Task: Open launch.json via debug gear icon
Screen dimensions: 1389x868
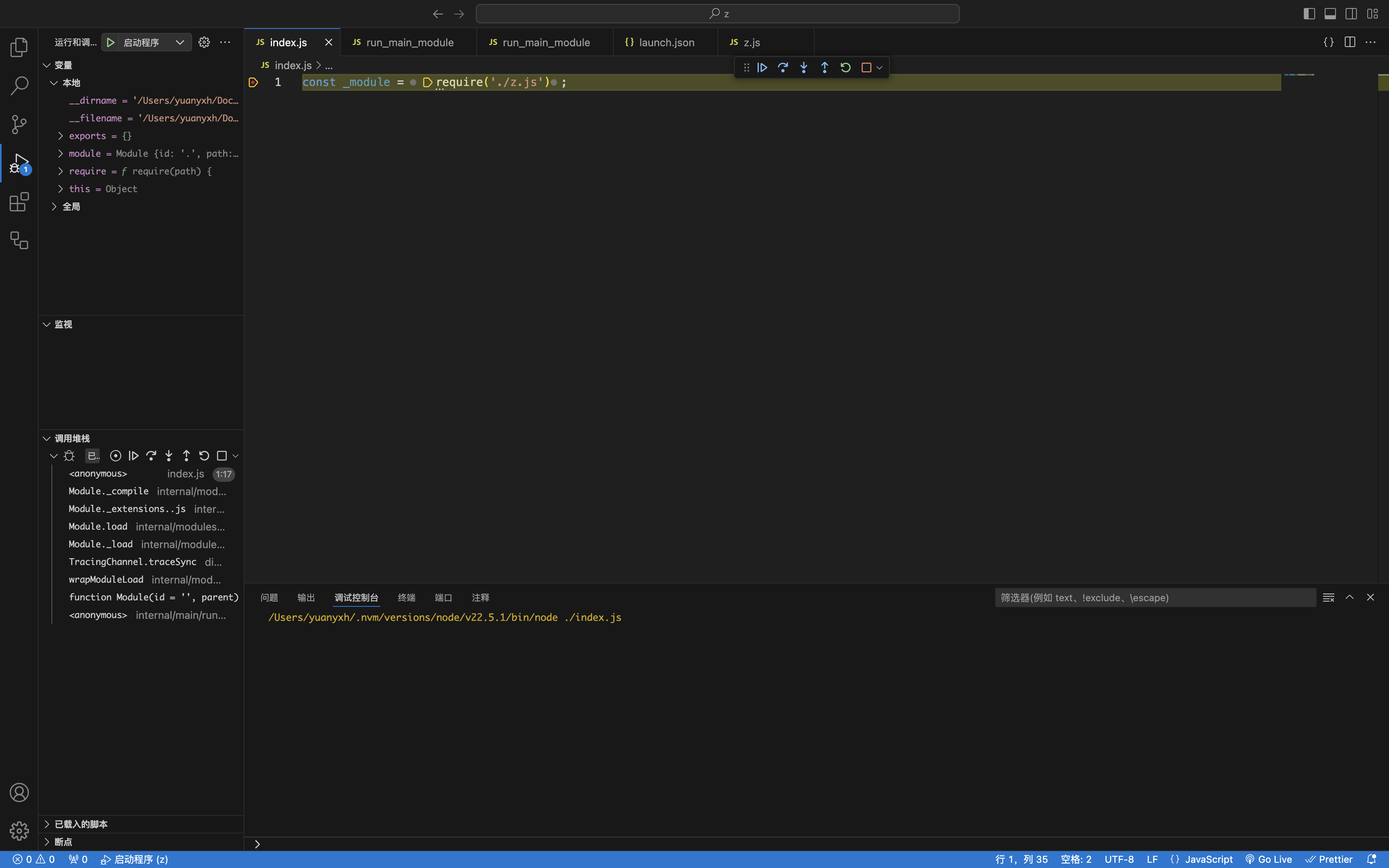Action: tap(204, 43)
